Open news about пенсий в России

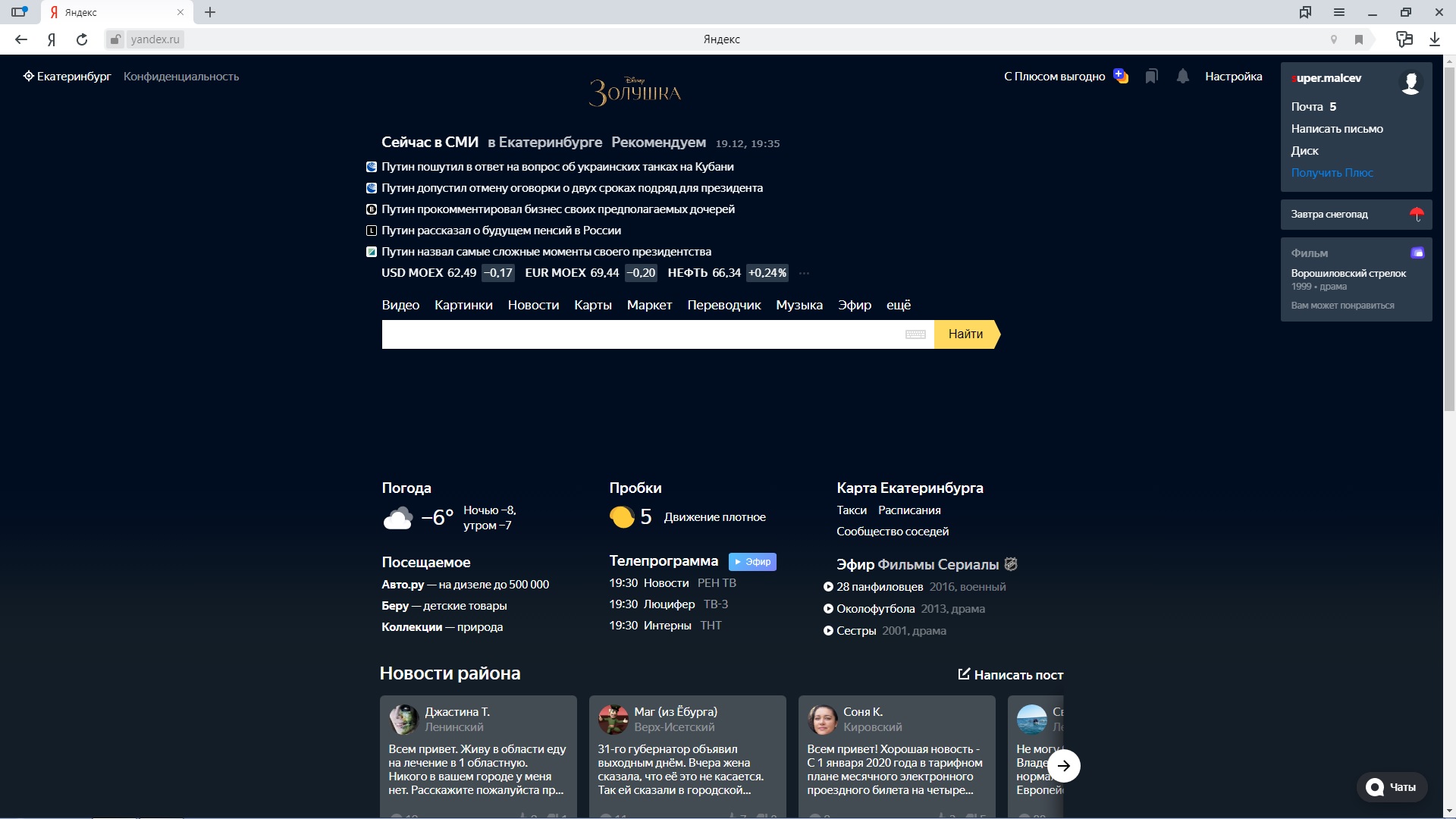[501, 231]
